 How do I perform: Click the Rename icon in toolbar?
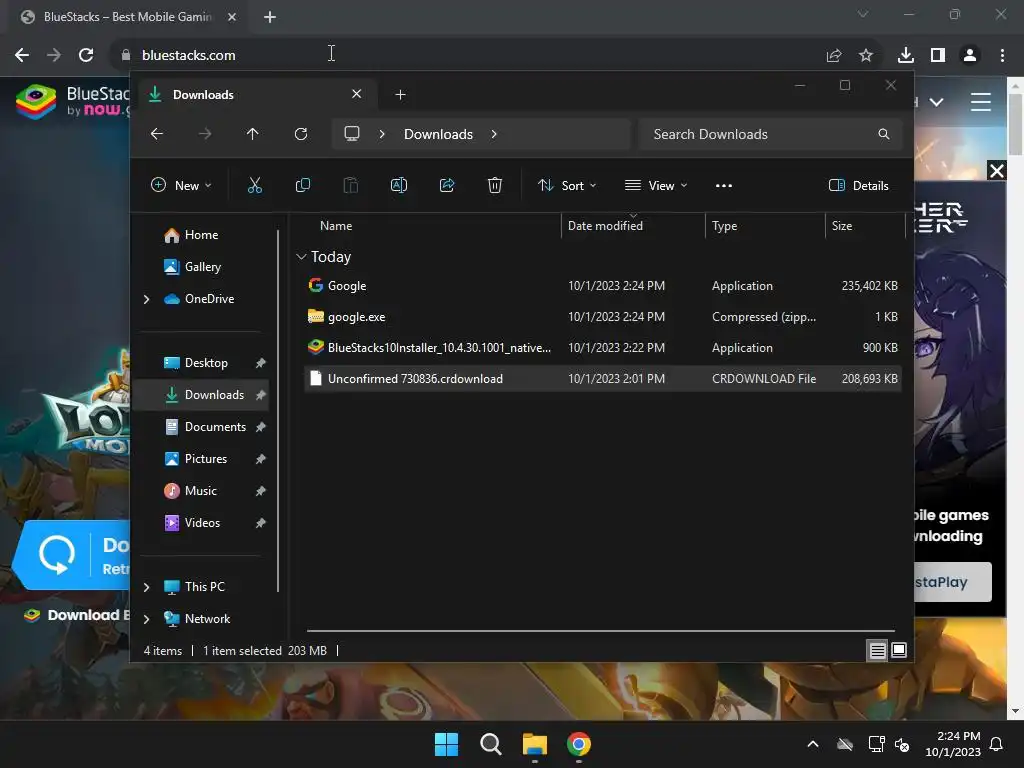[x=398, y=185]
